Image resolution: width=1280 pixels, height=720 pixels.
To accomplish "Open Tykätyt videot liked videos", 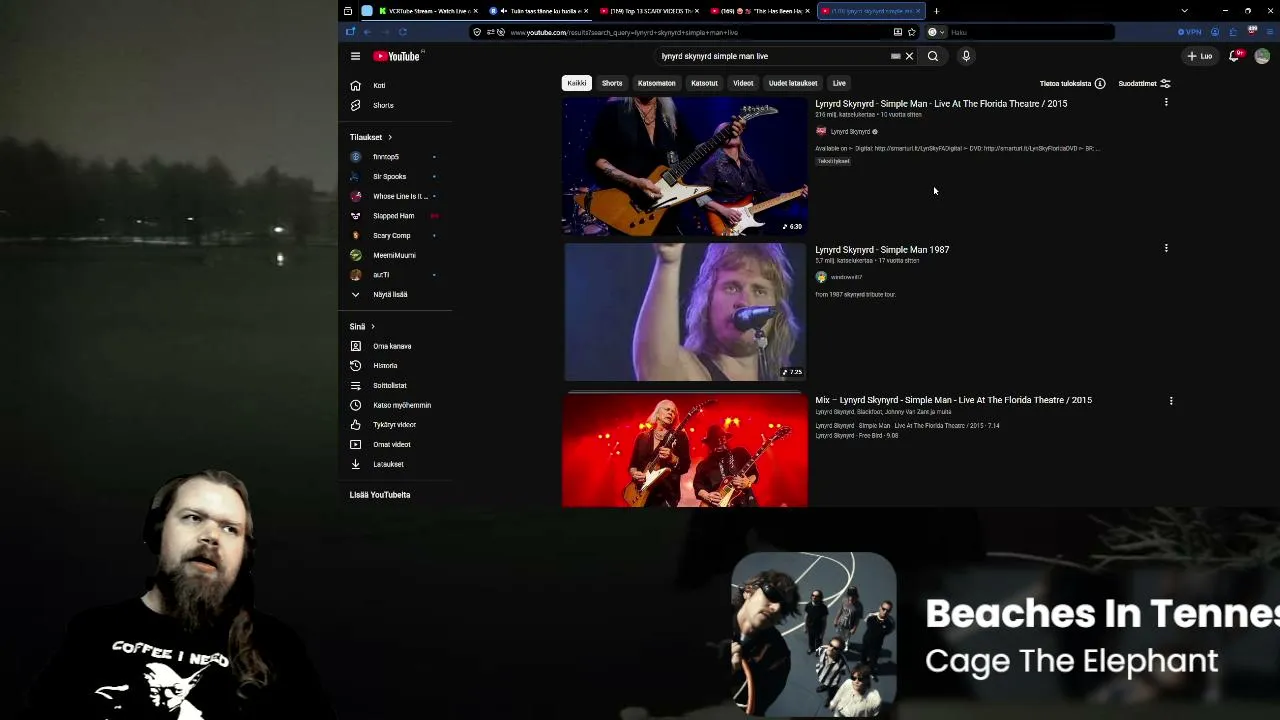I will pos(396,425).
